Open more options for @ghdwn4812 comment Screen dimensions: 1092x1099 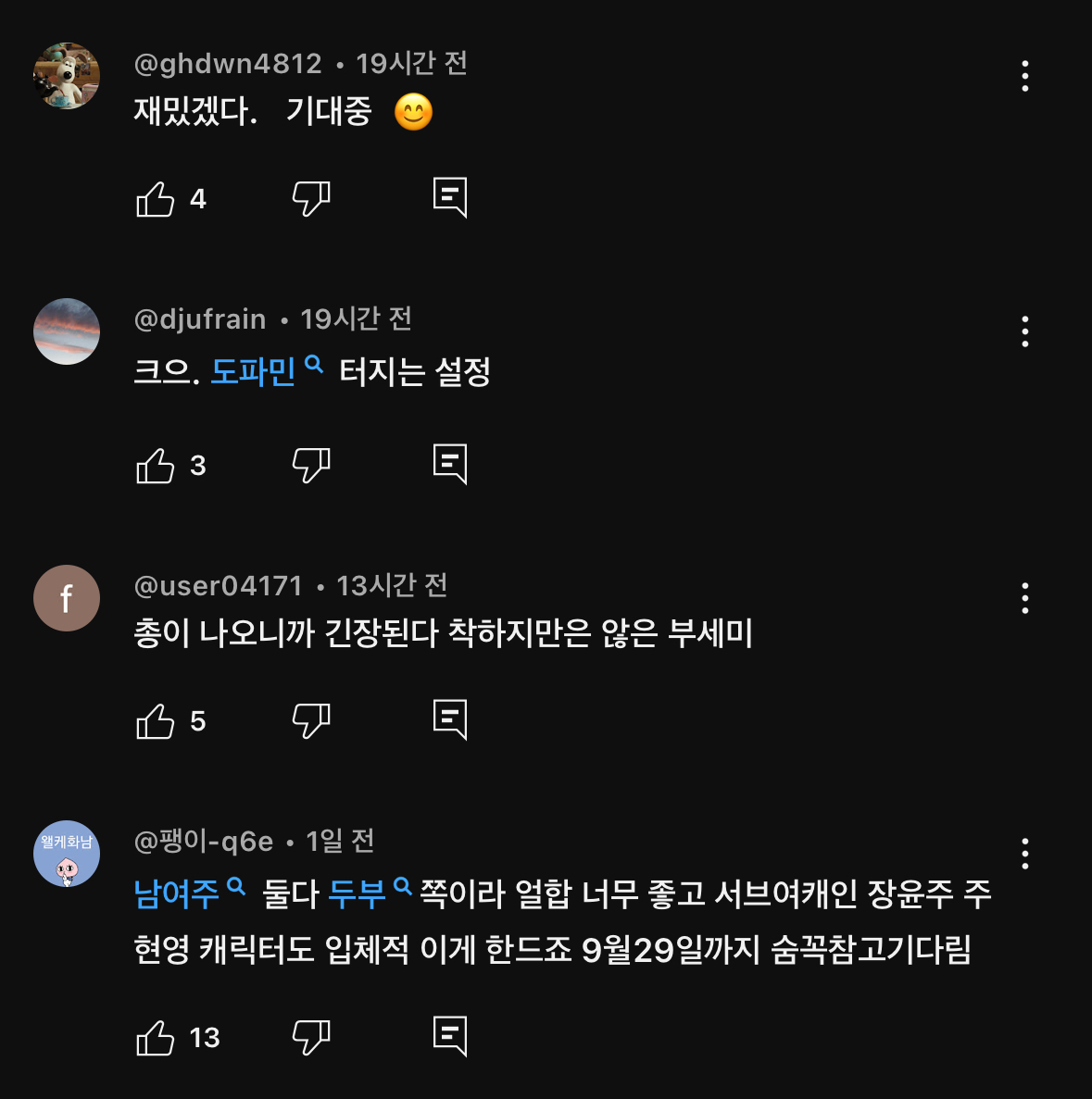1024,76
